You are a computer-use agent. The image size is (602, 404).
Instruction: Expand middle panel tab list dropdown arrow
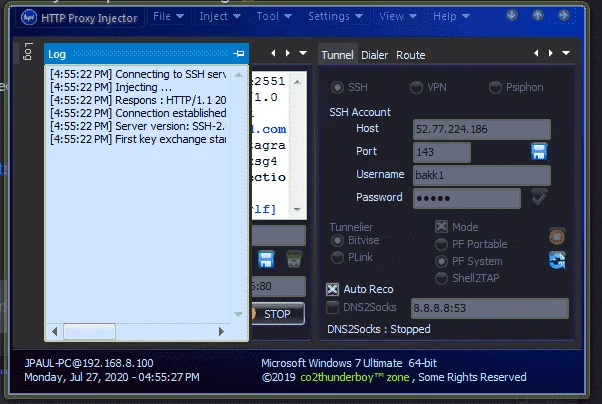pyautogui.click(x=303, y=53)
